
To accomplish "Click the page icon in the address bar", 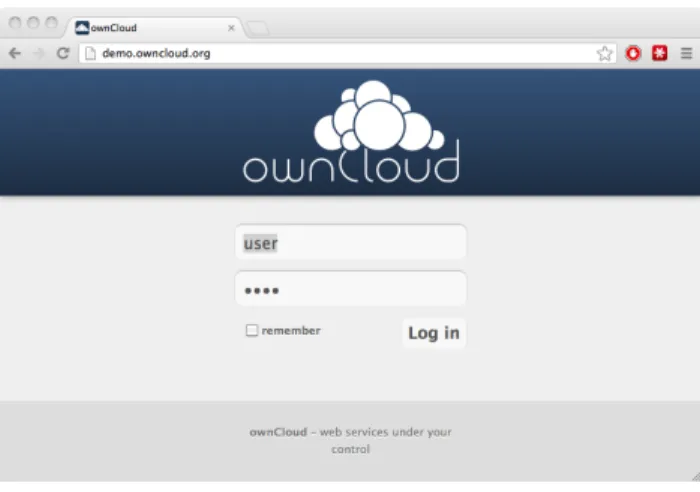I will point(91,54).
